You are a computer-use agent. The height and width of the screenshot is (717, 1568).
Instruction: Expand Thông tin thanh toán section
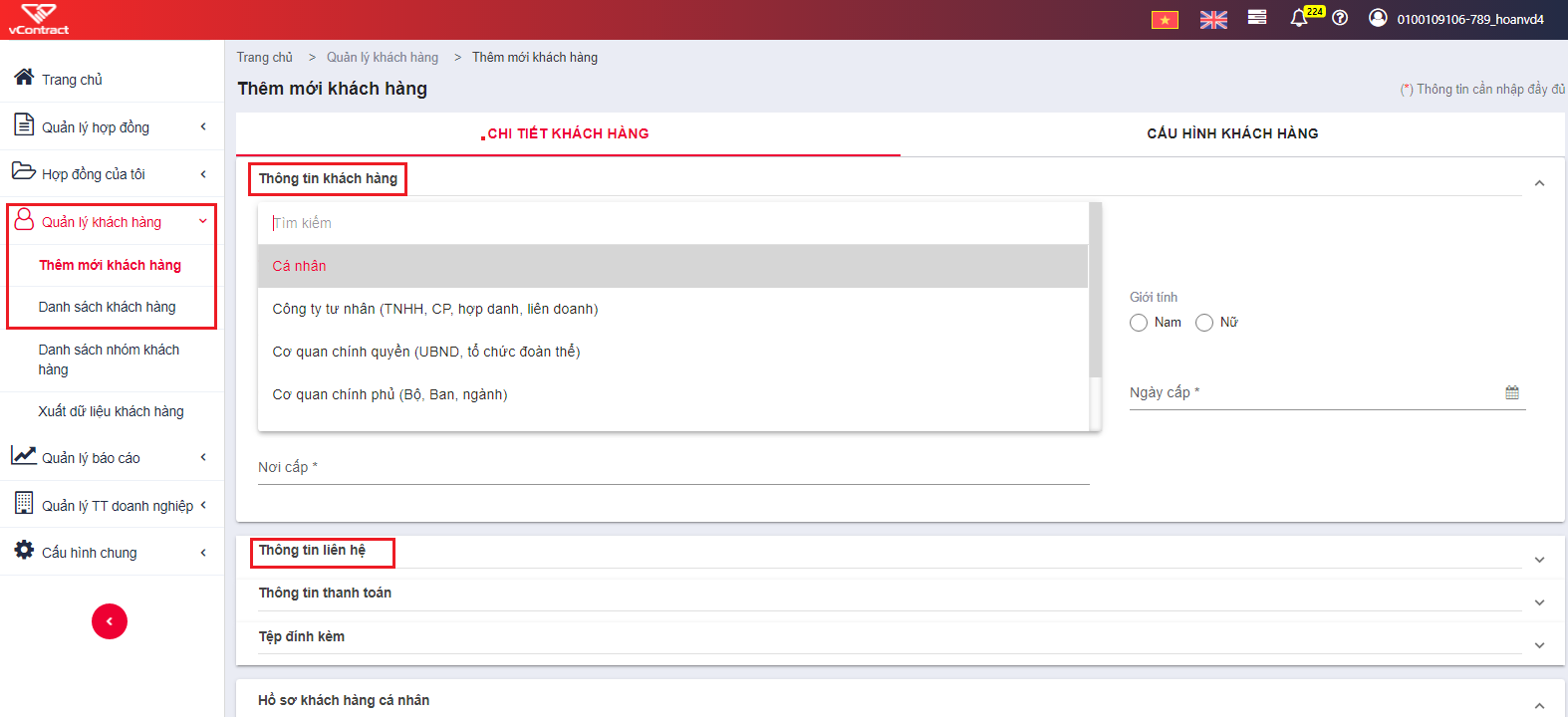pyautogui.click(x=1539, y=602)
